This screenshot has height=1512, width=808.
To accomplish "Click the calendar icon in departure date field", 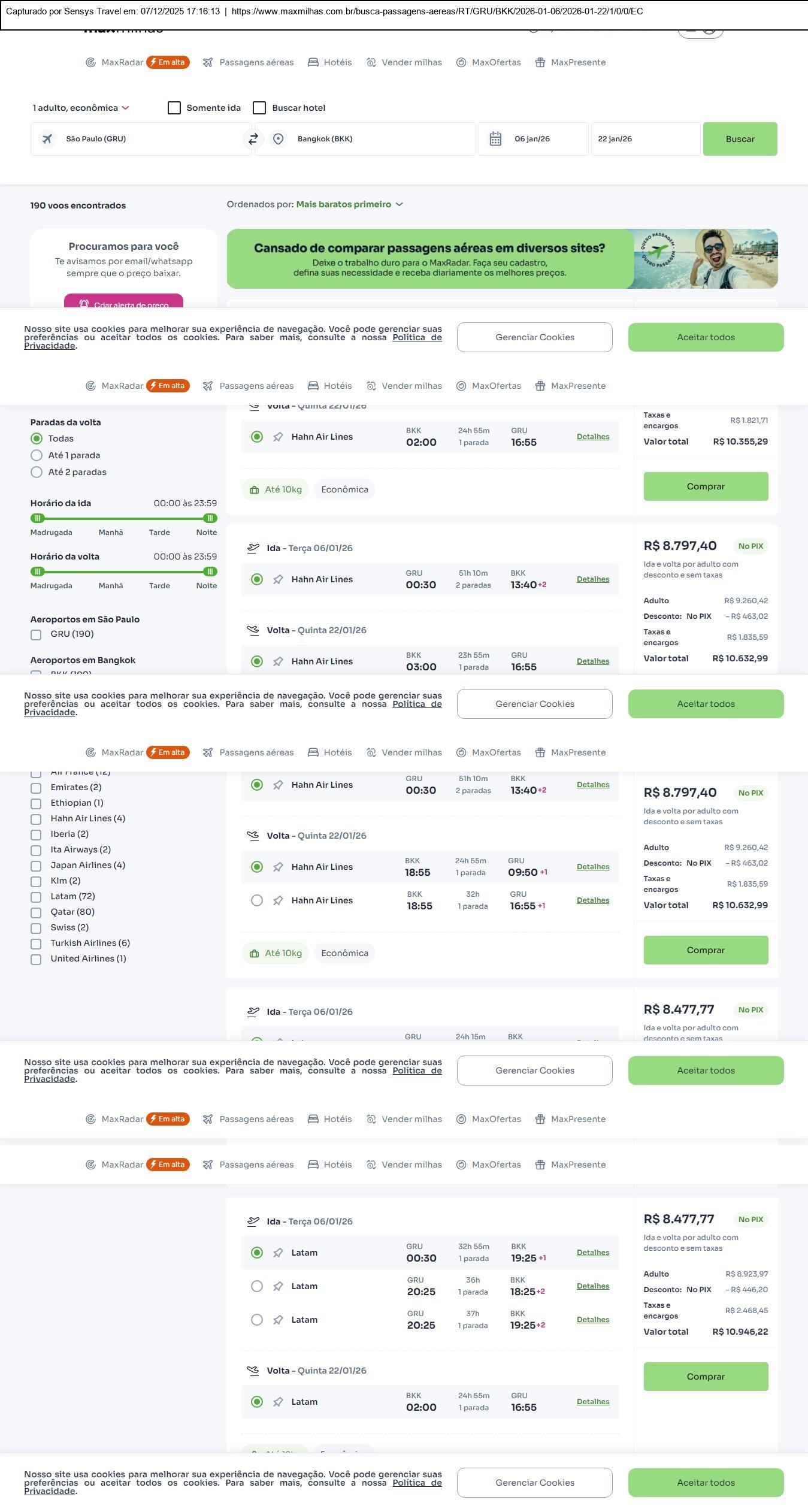I will point(495,139).
